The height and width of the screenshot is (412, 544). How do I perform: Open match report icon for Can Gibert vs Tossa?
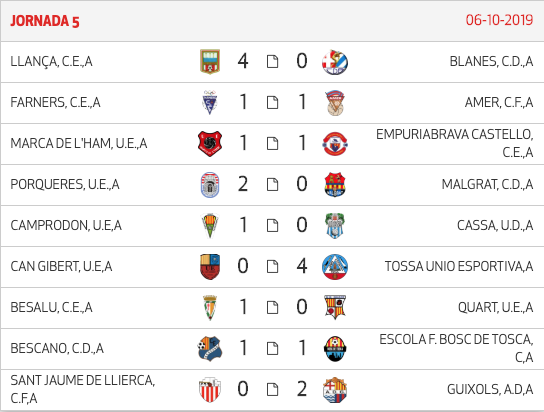(272, 267)
